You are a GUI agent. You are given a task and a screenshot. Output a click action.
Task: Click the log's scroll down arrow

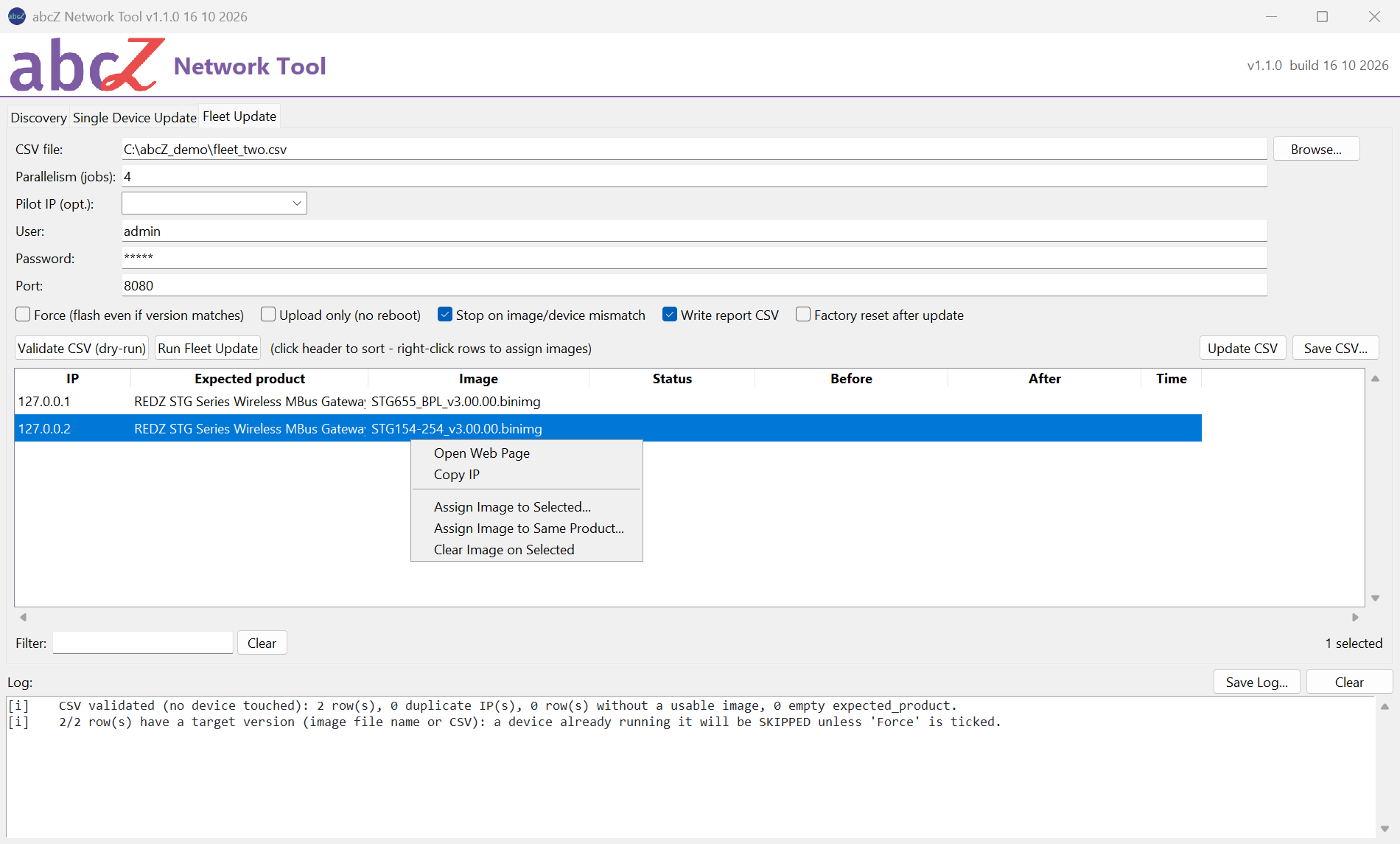coord(1385,829)
